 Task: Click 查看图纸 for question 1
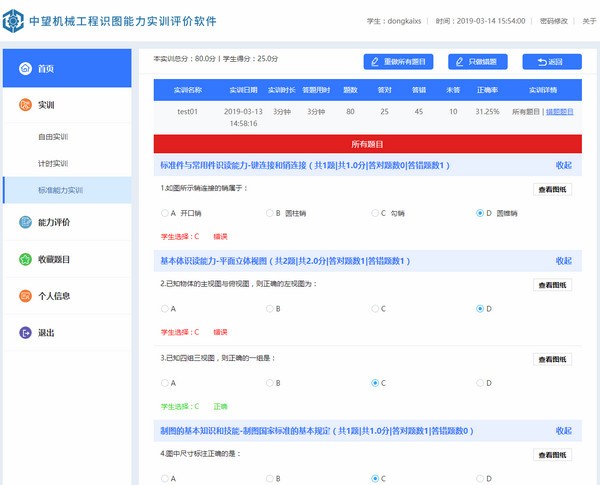(552, 189)
